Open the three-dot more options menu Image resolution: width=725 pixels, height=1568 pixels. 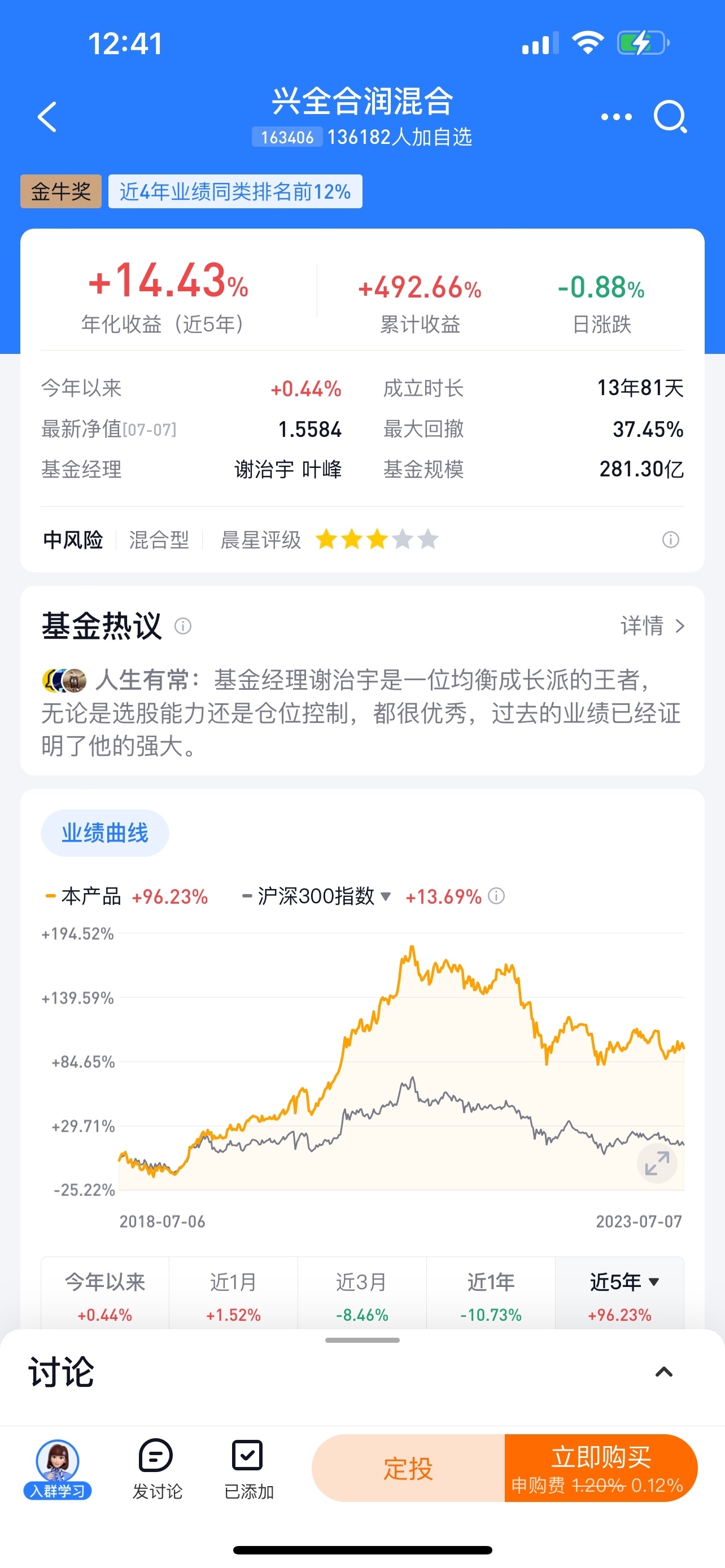(616, 117)
